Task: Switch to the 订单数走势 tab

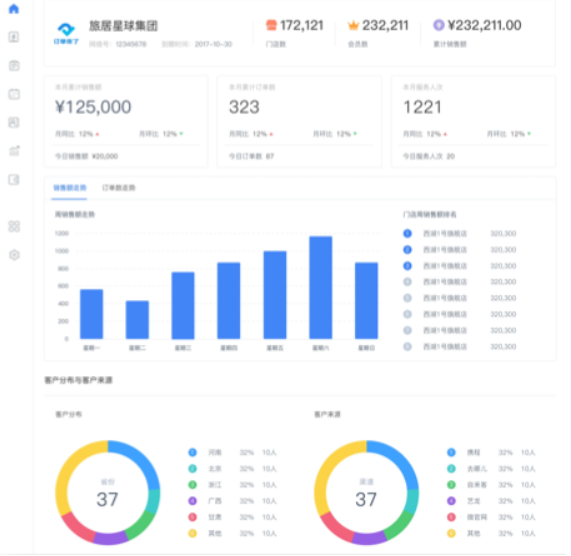Action: pyautogui.click(x=119, y=188)
